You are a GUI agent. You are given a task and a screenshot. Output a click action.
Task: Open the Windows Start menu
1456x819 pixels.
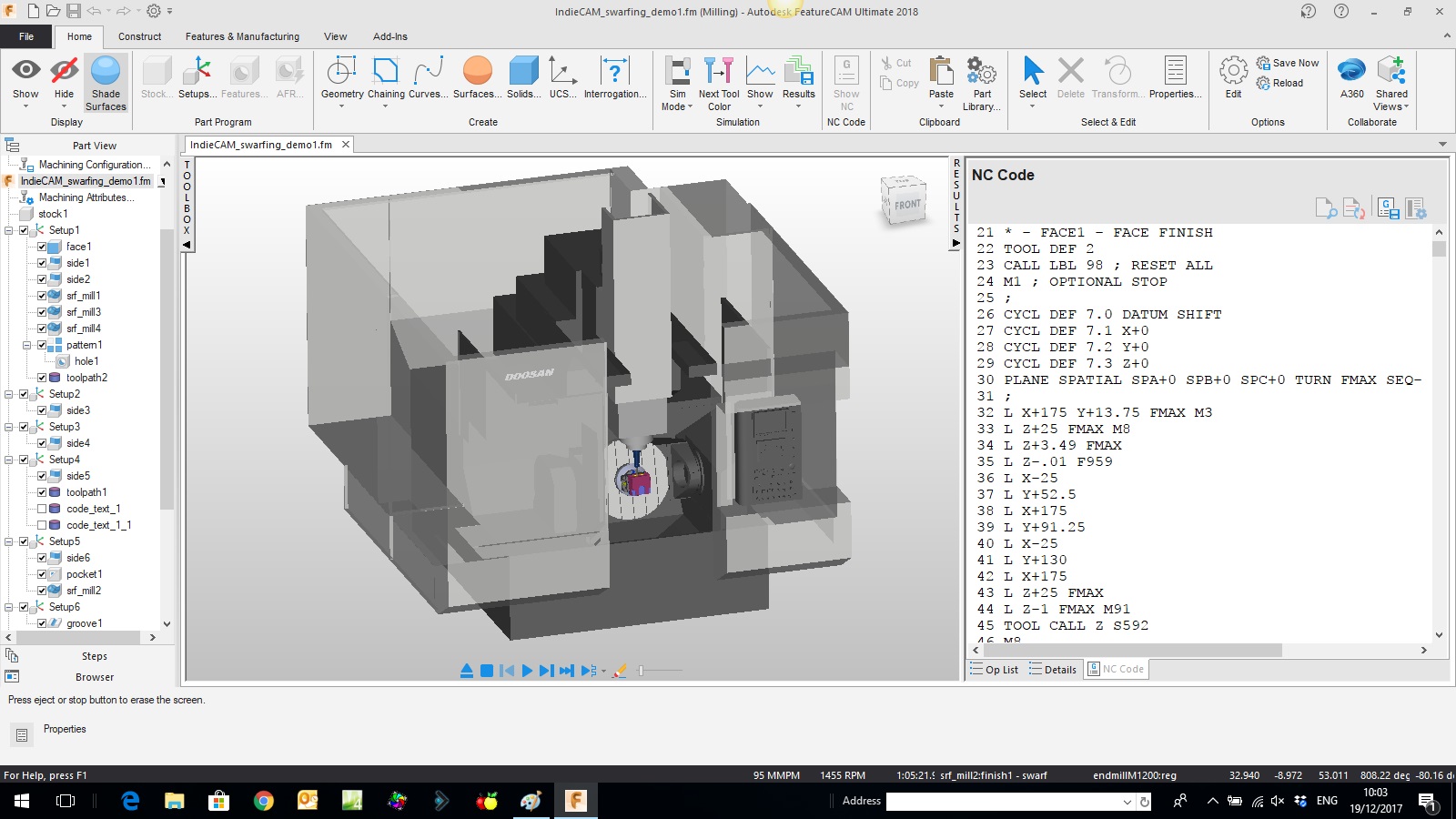22,801
